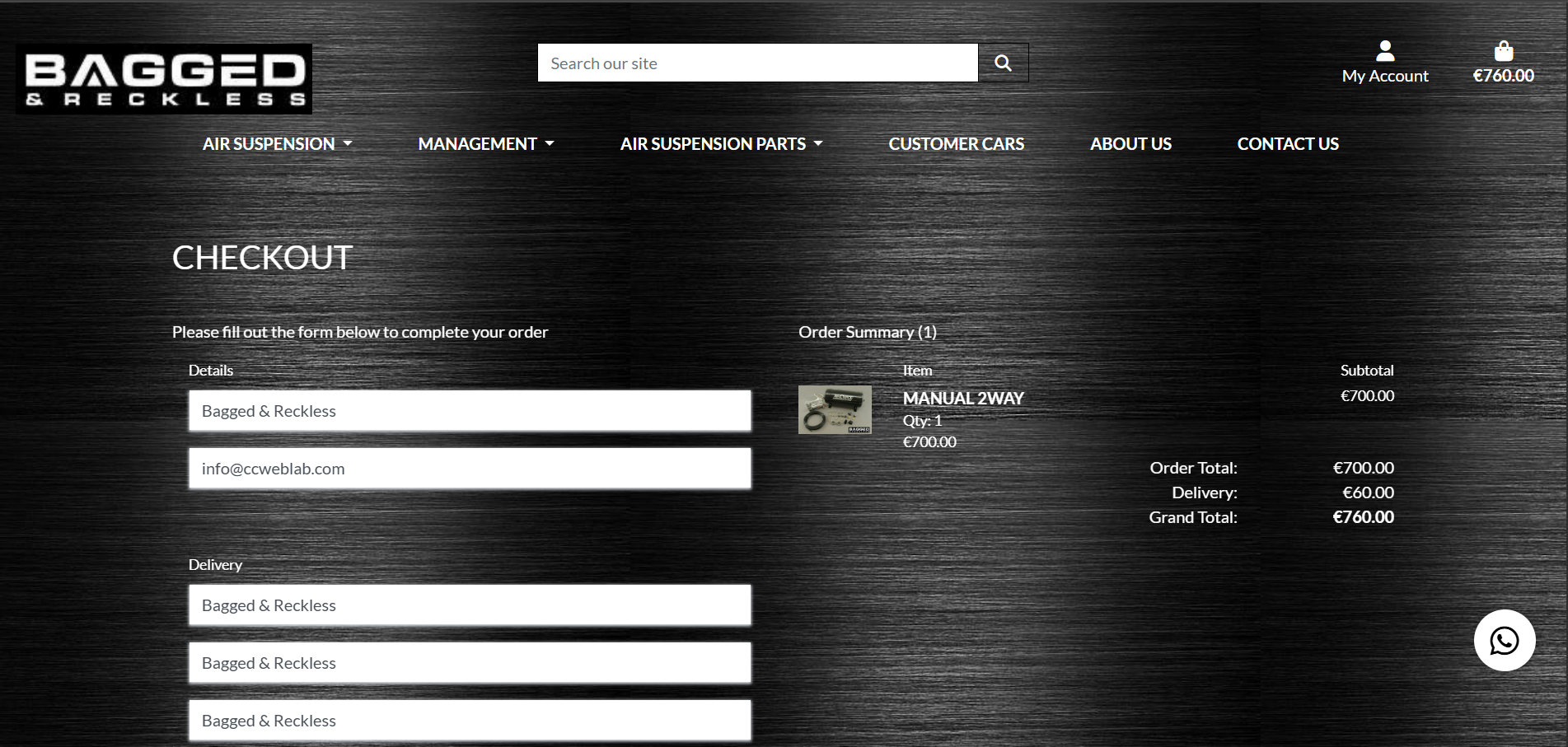Open the WhatsApp chat bubble icon
This screenshot has height=747, width=1568.
pos(1504,640)
